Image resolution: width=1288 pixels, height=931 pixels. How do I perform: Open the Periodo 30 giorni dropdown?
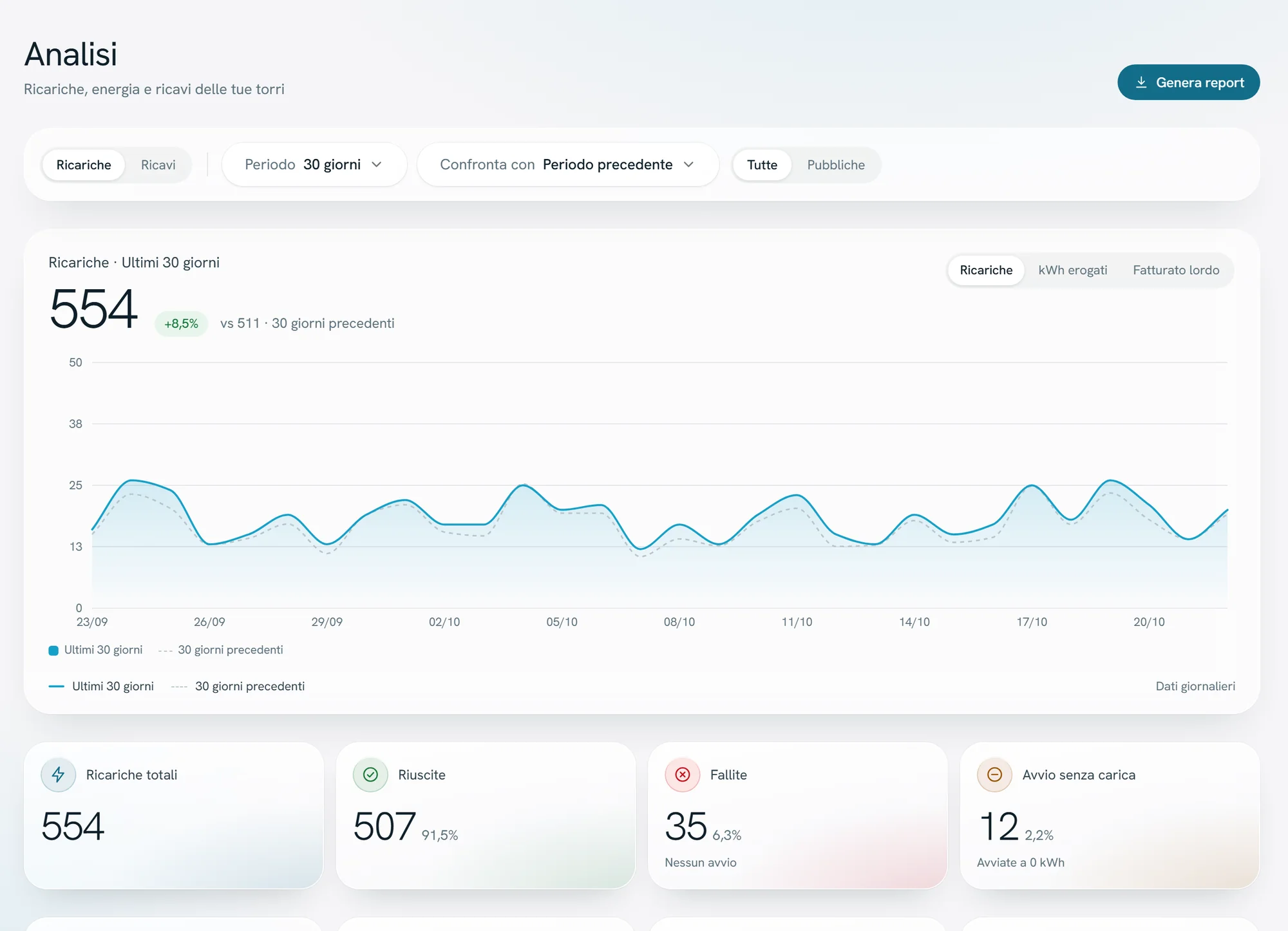click(x=314, y=165)
